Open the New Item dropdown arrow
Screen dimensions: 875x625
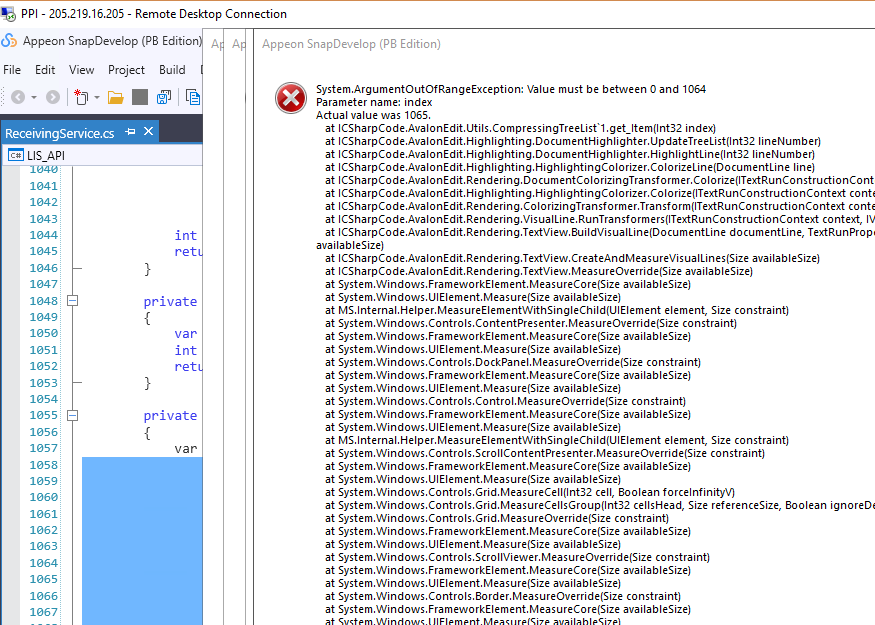coord(97,98)
